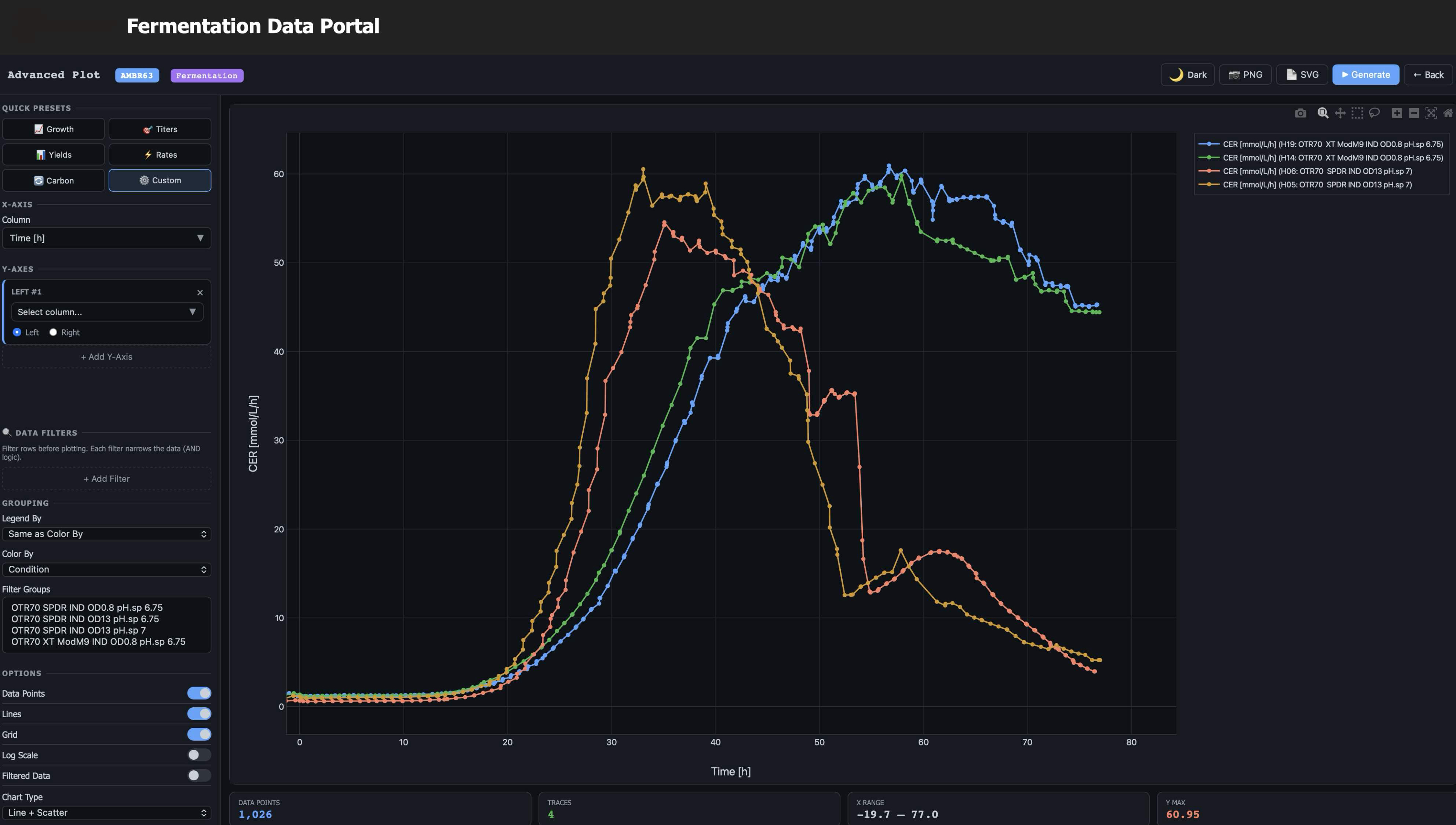Screen dimensions: 1456x825
Task: Open the Chart Type dropdown
Action: click(106, 813)
